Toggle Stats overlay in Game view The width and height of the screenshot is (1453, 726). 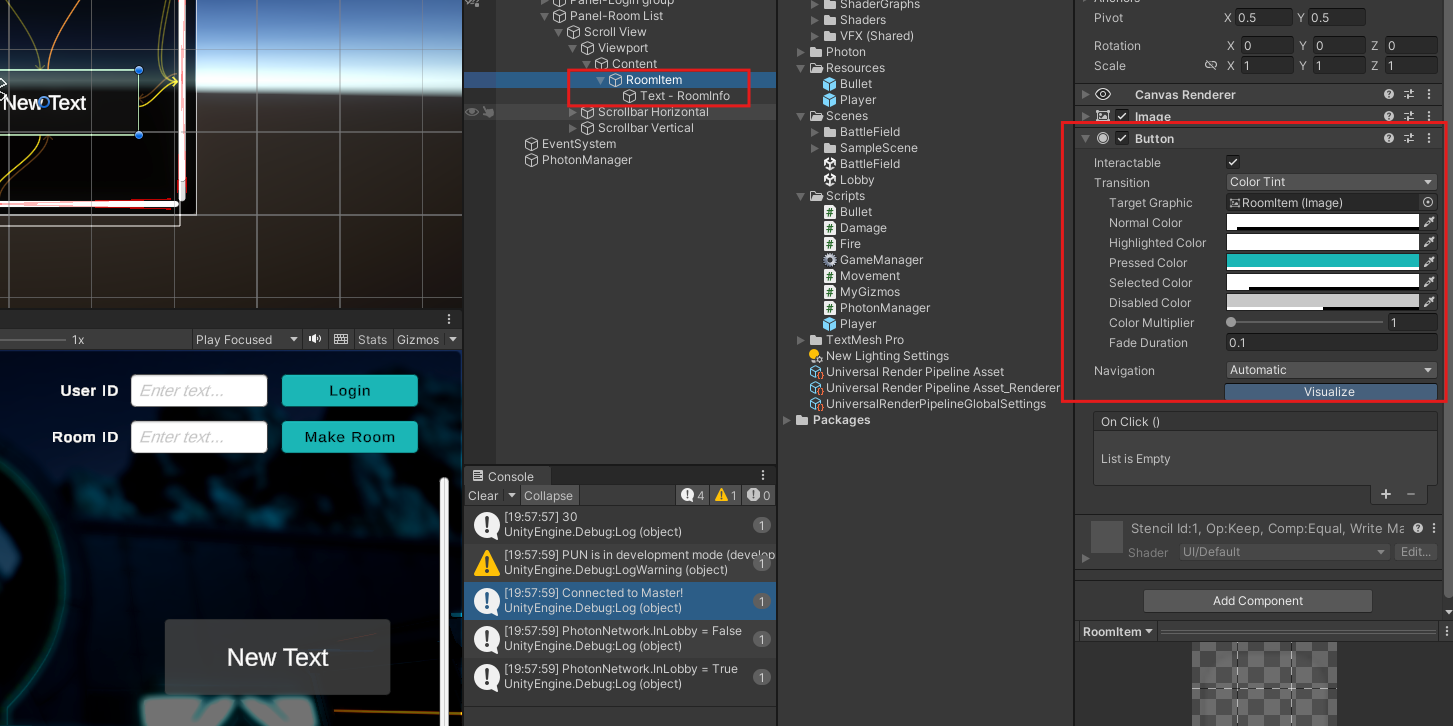(372, 339)
